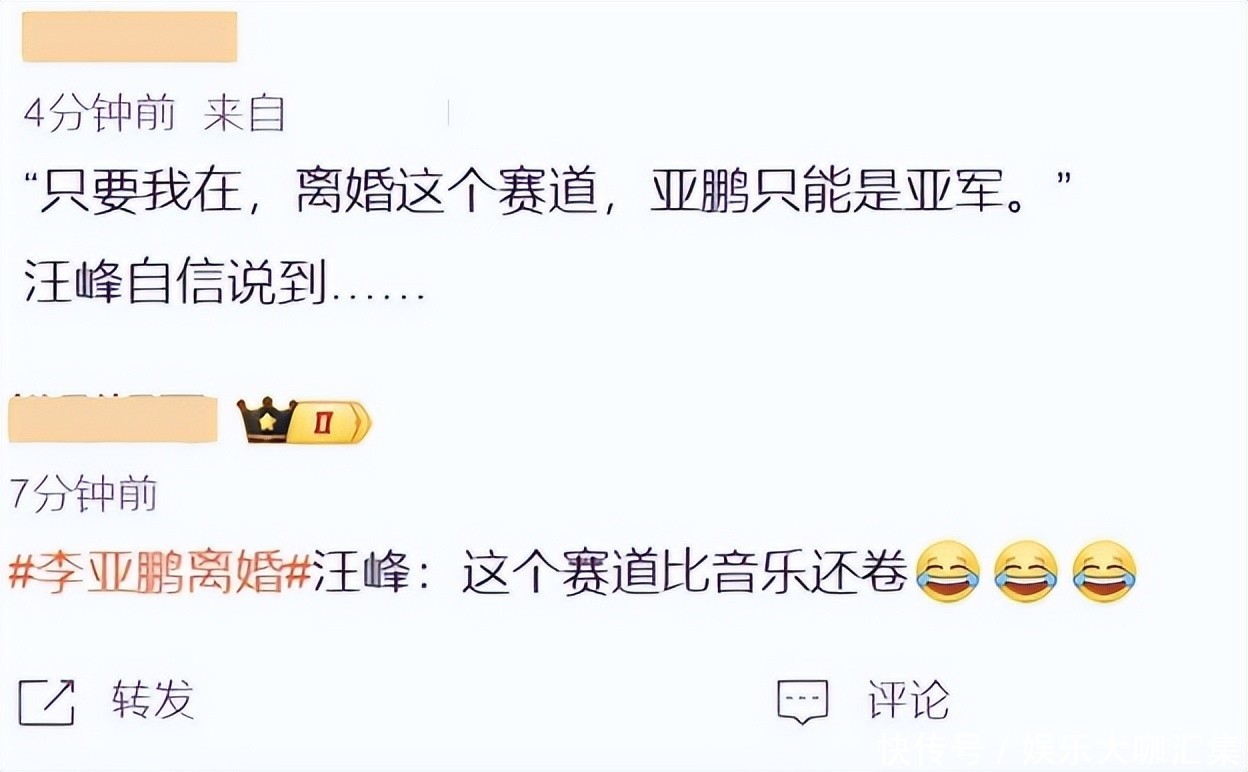The width and height of the screenshot is (1248, 772).
Task: Click the 7分钟前 timestamp
Action: coord(83,494)
